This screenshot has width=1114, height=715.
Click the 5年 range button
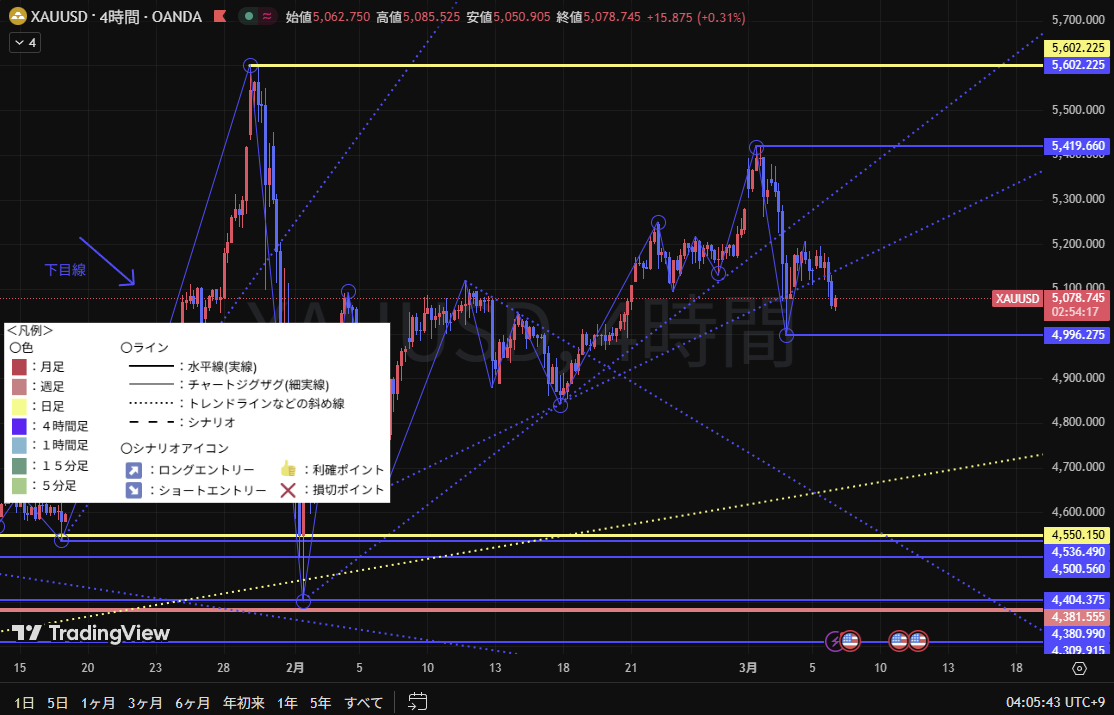[320, 702]
